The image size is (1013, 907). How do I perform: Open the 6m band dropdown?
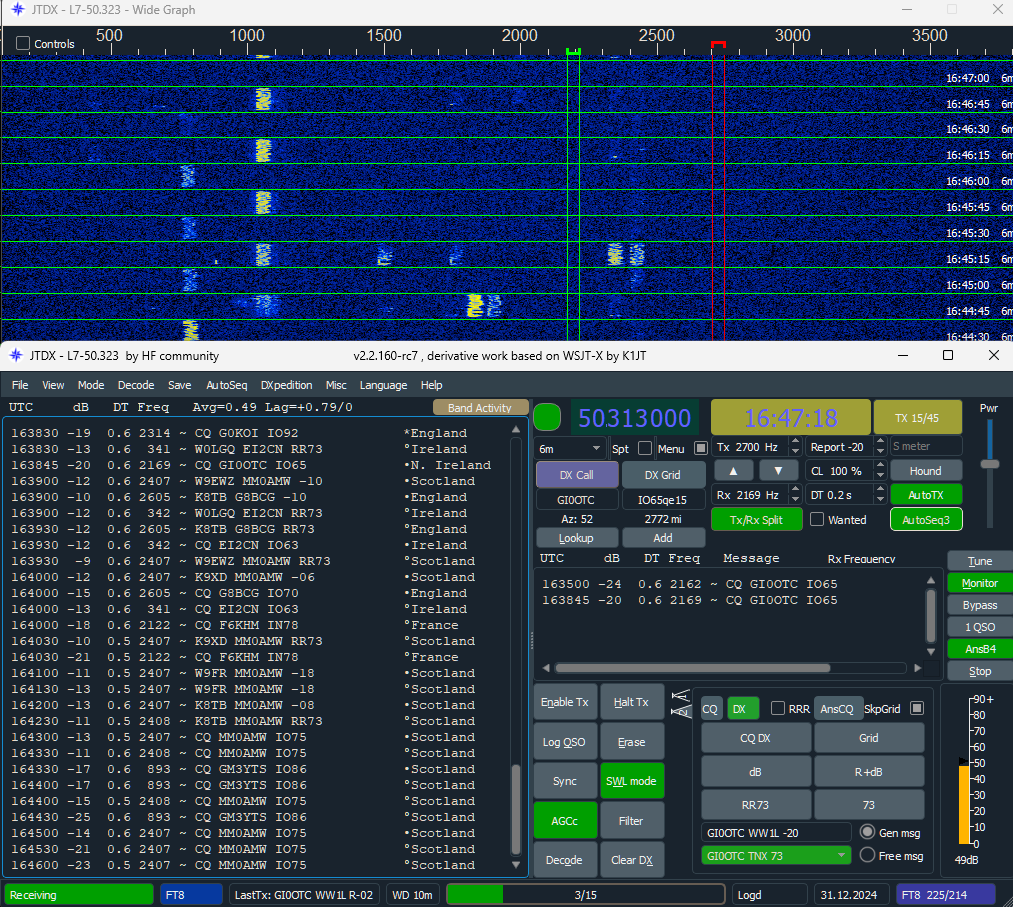(x=569, y=448)
